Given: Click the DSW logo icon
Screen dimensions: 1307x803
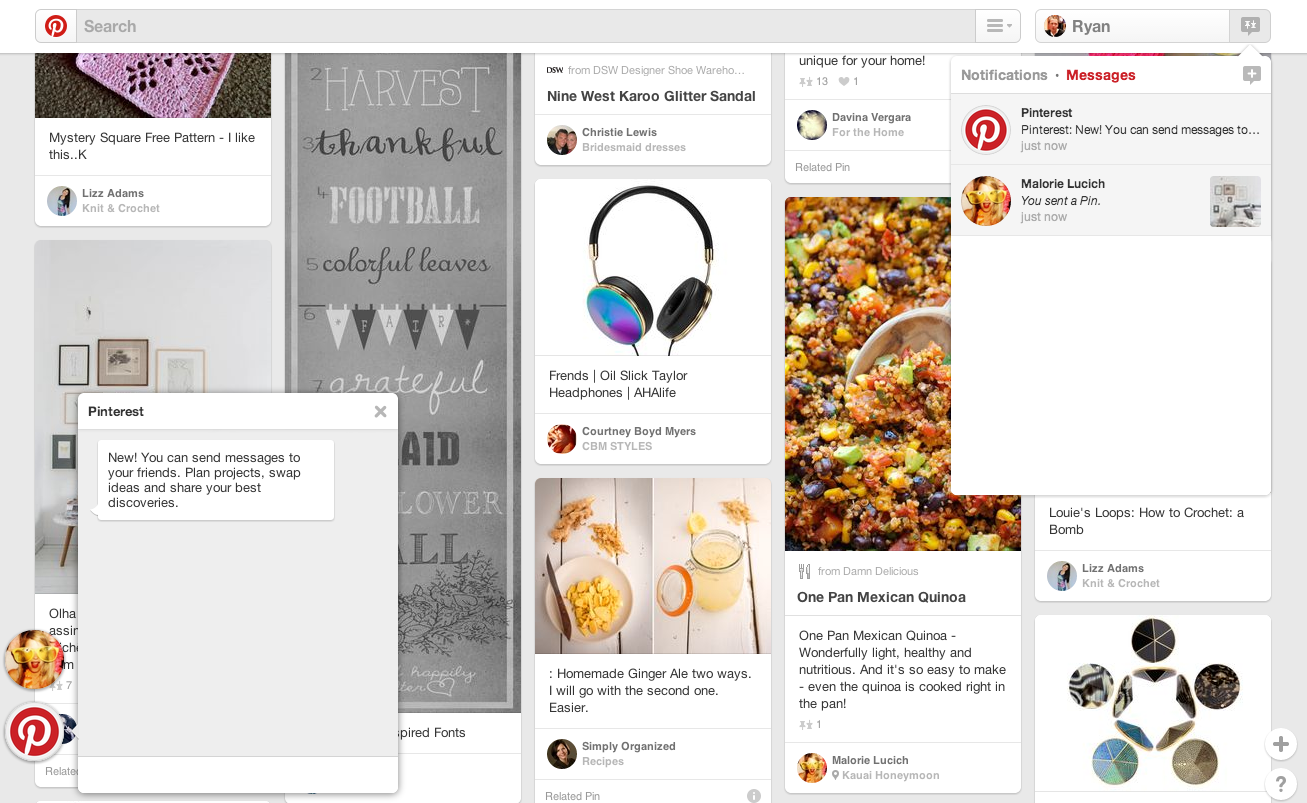Looking at the screenshot, I should point(555,70).
